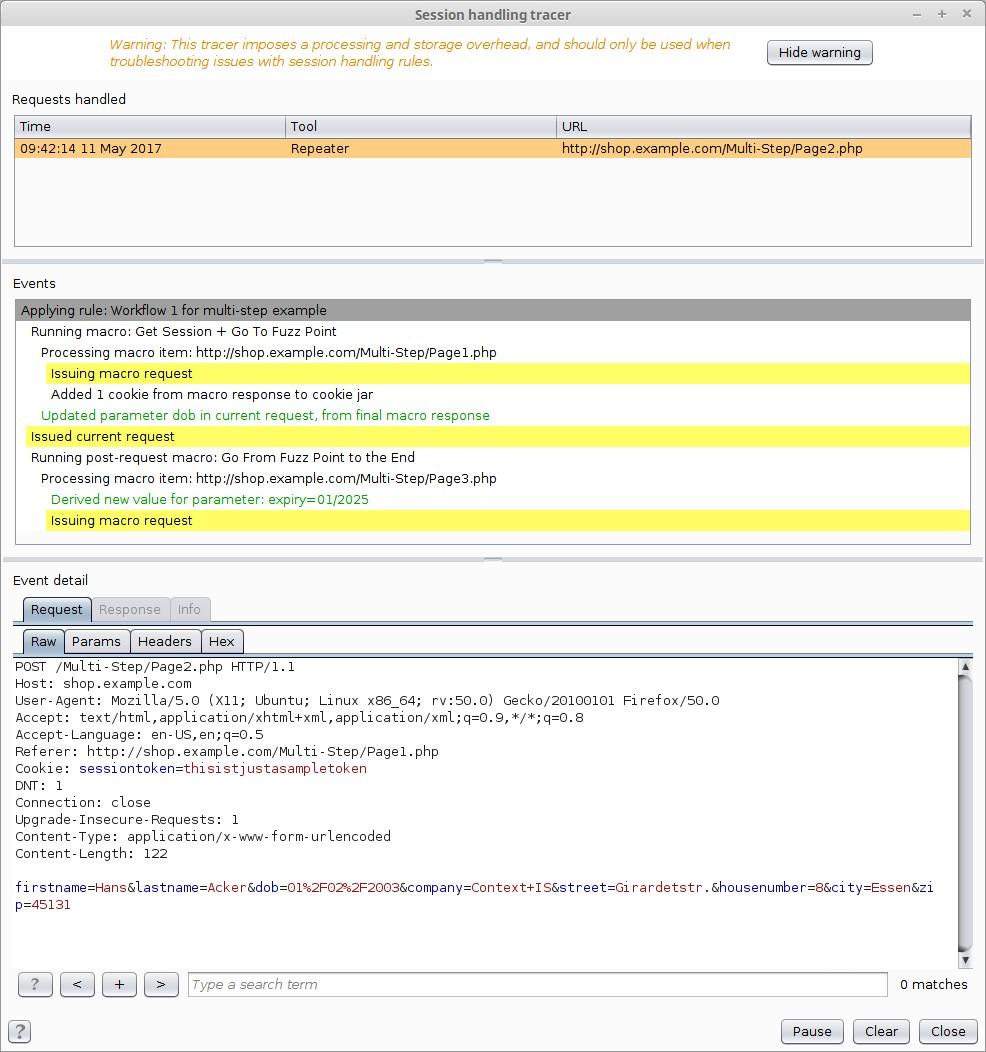The image size is (986, 1052).
Task: Click the request viewer vertical scrollbar thumb
Action: [x=965, y=813]
